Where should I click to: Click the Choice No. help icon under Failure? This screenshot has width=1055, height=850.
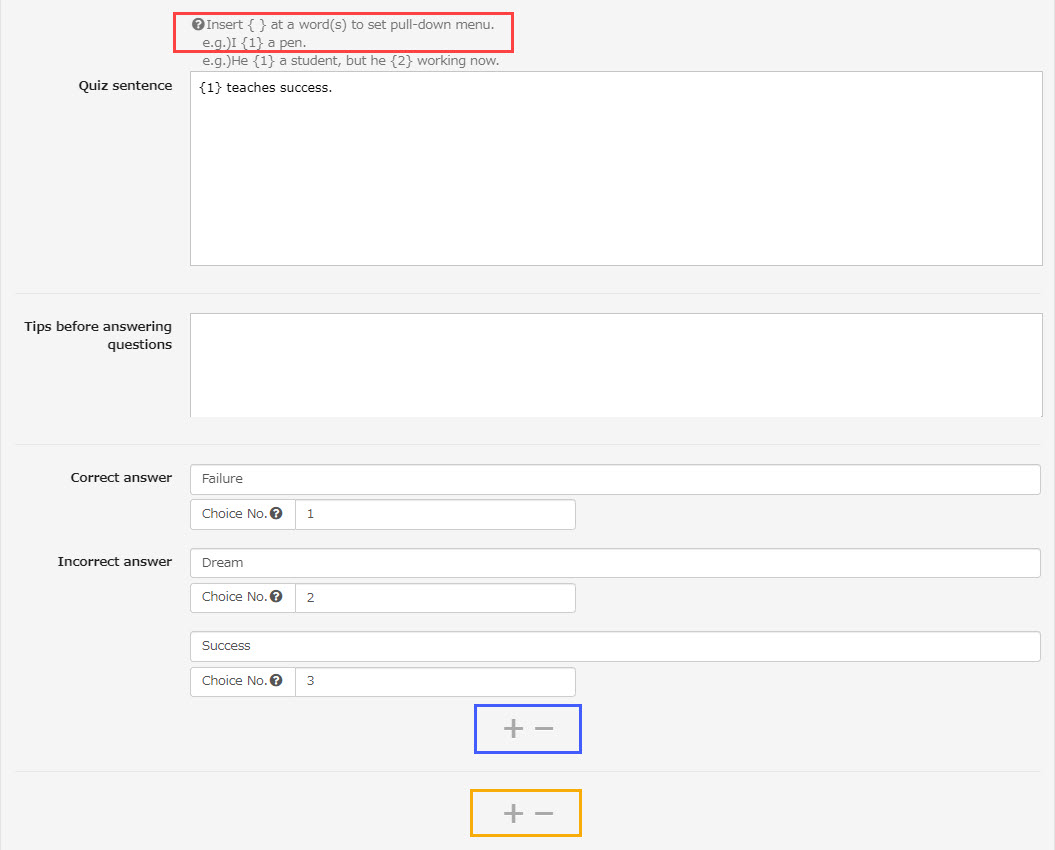276,513
